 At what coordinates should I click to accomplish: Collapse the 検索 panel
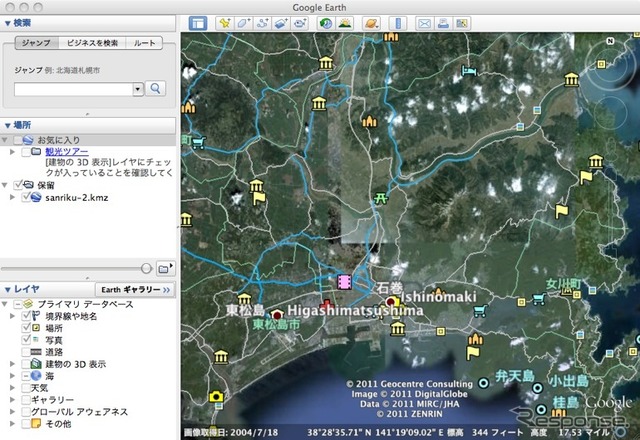tap(7, 23)
